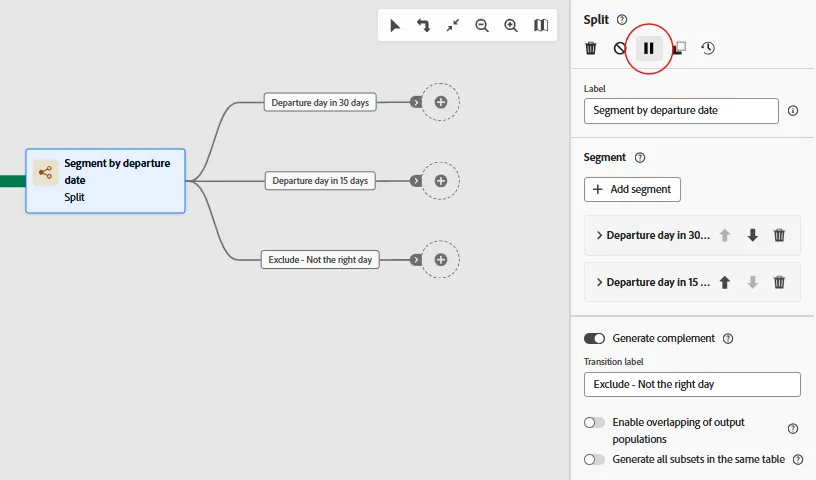Image resolution: width=816 pixels, height=480 pixels.
Task: Move Departure day in 30 segment down
Action: tap(753, 235)
